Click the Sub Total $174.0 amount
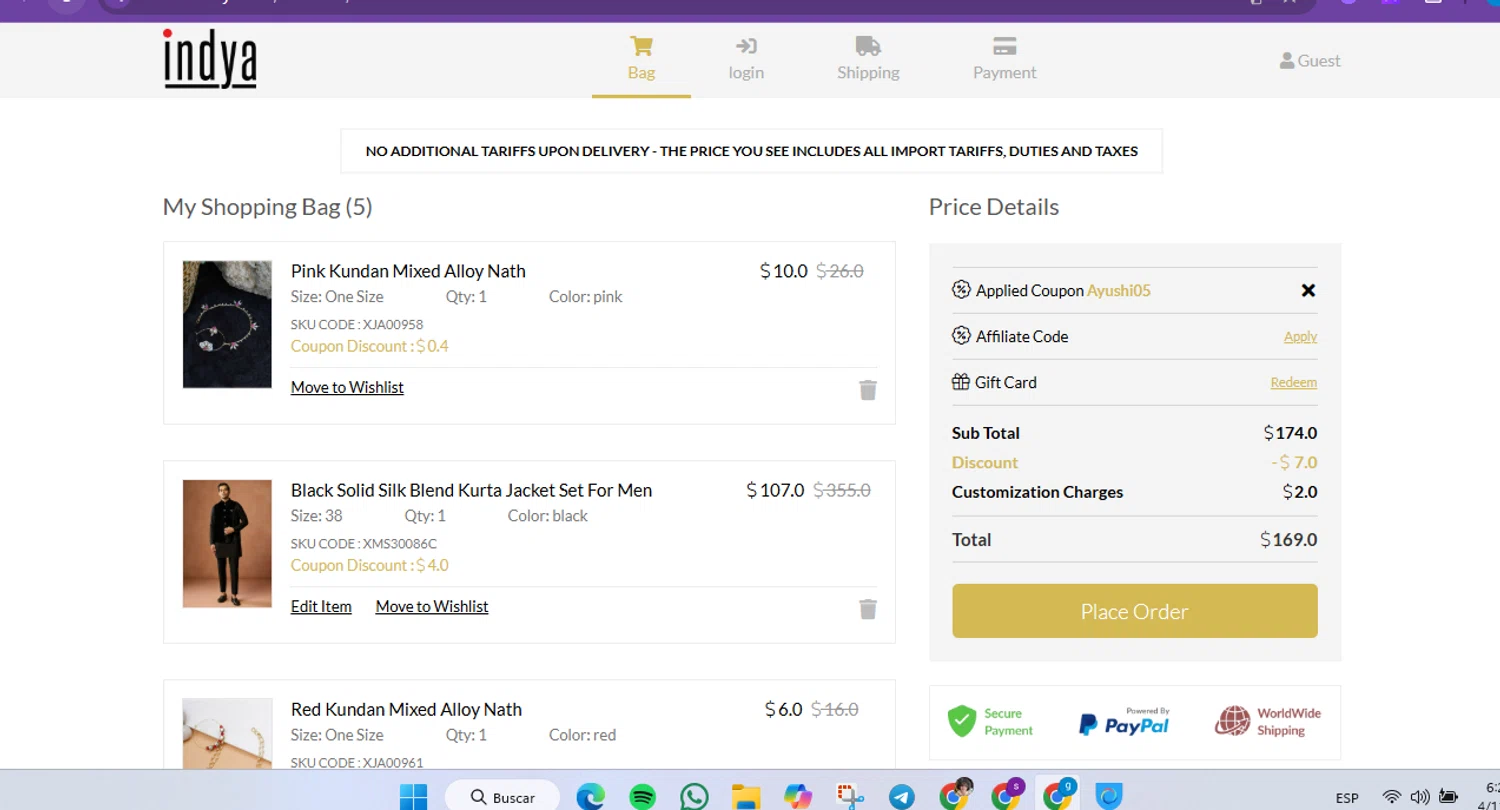 [x=1291, y=433]
